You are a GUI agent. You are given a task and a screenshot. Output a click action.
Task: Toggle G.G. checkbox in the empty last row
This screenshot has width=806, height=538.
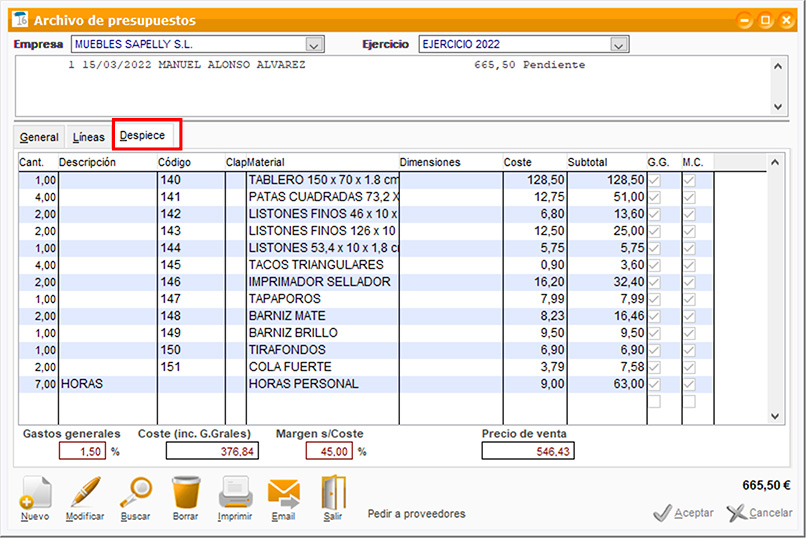click(654, 401)
